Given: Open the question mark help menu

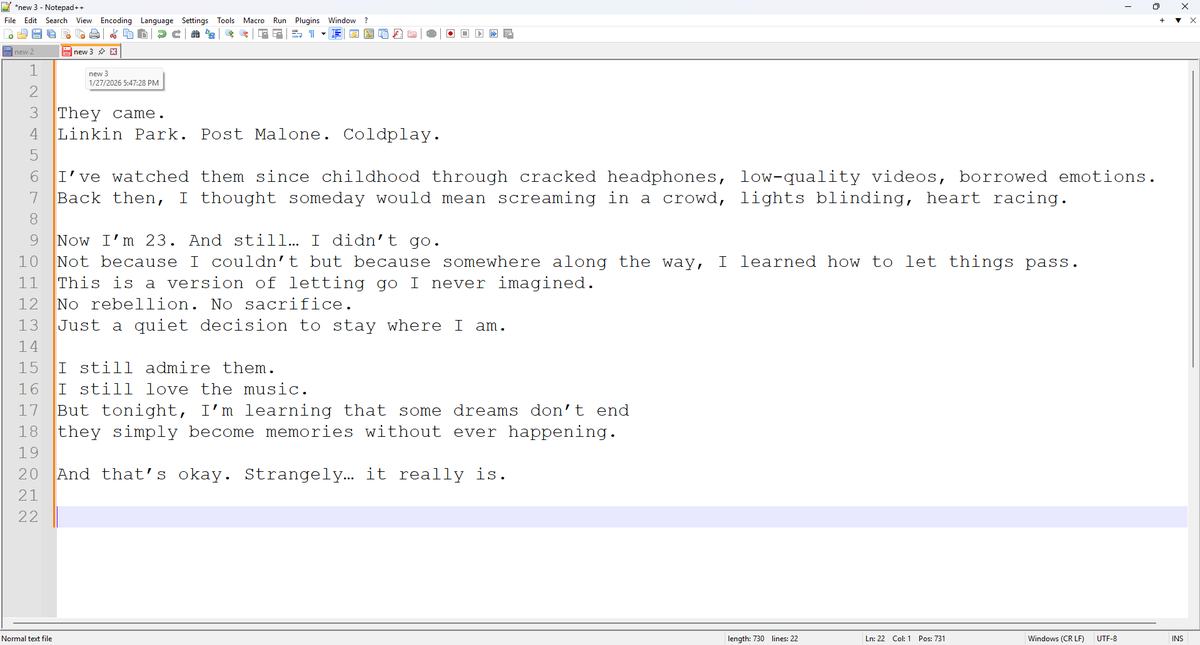Looking at the screenshot, I should coord(366,20).
